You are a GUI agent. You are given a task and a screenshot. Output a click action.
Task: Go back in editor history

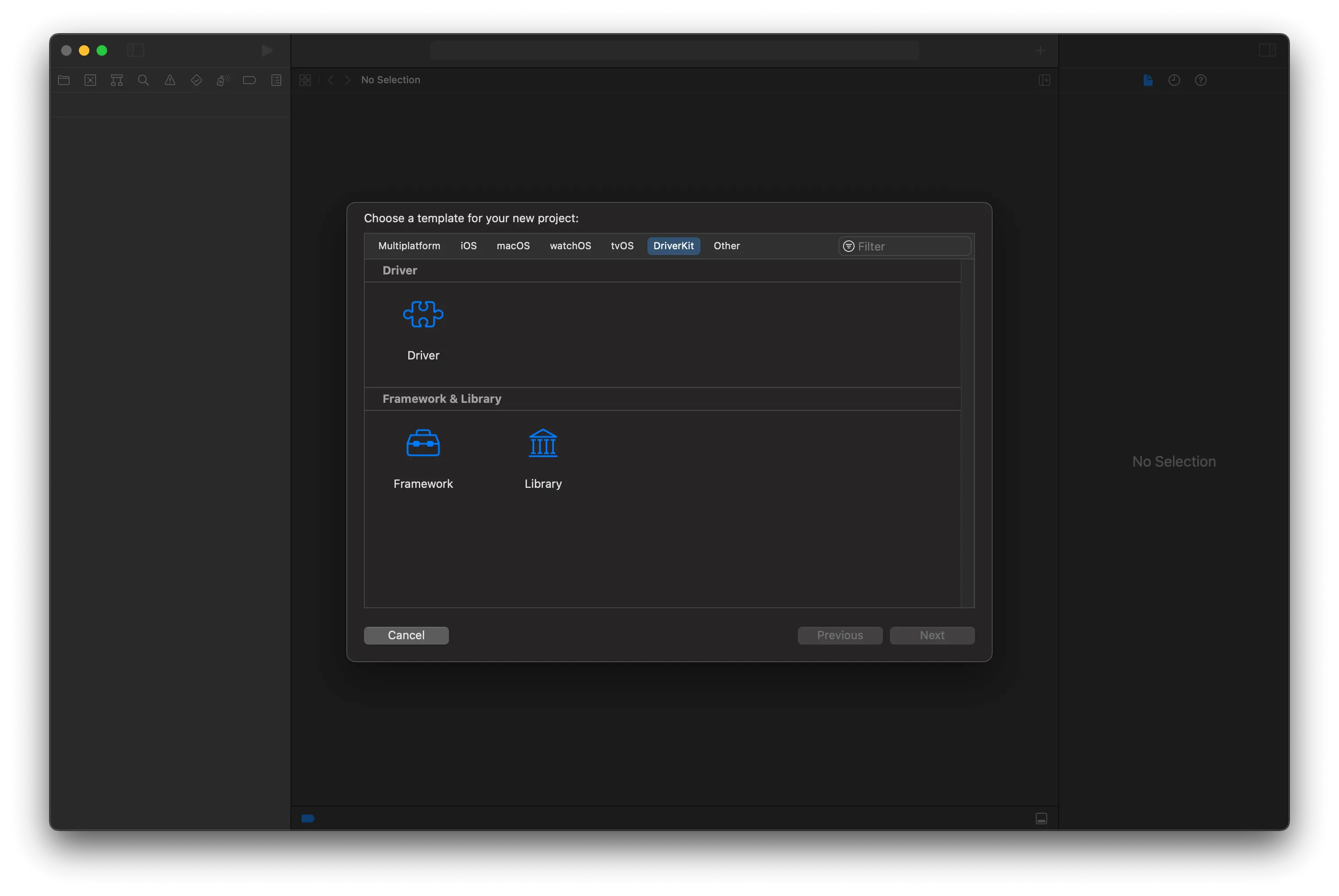coord(330,80)
